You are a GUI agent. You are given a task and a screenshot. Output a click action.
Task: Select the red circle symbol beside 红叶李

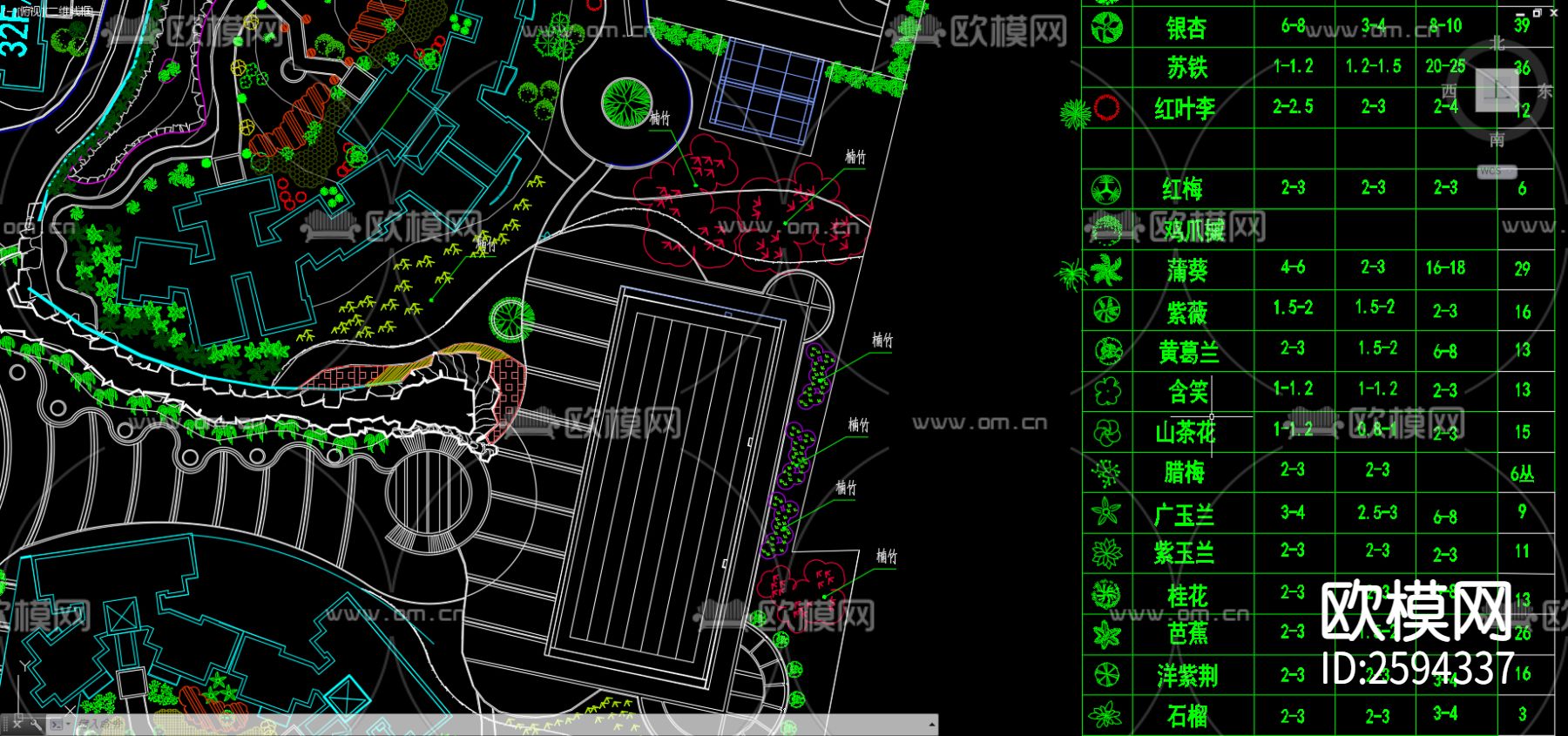1106,108
